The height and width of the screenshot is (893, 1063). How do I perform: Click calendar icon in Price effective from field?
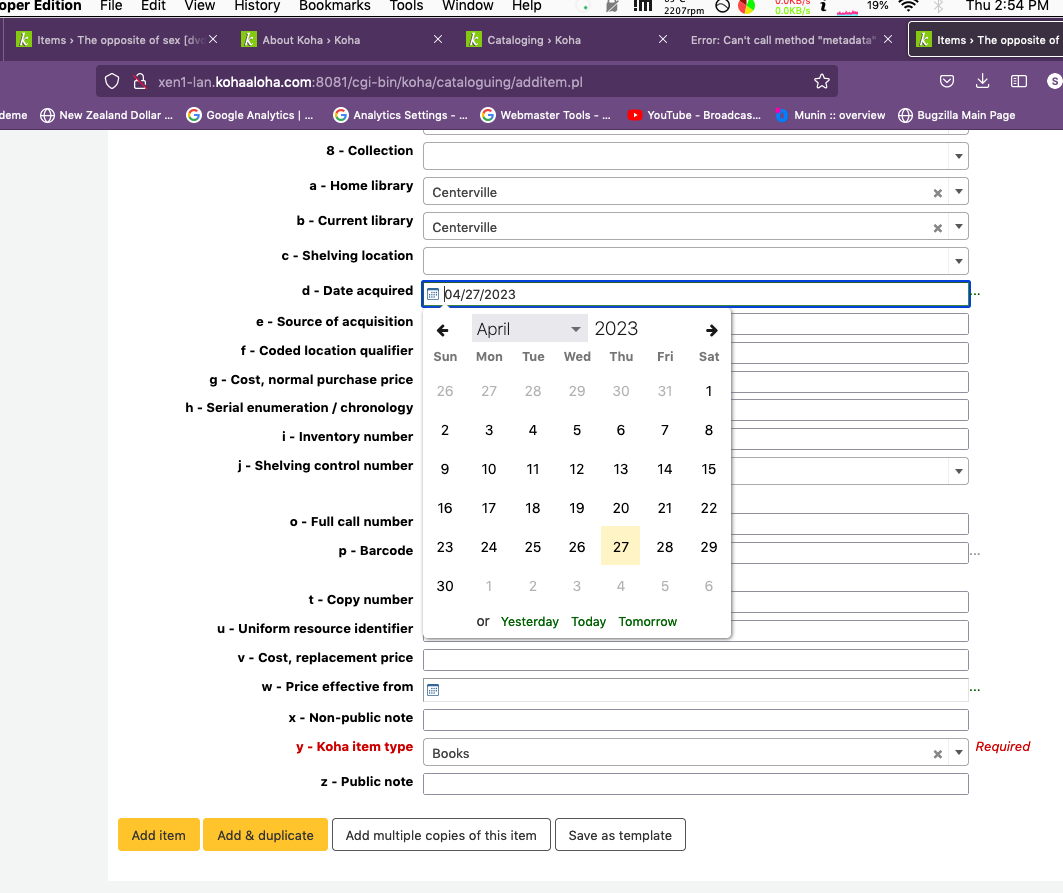click(x=433, y=689)
